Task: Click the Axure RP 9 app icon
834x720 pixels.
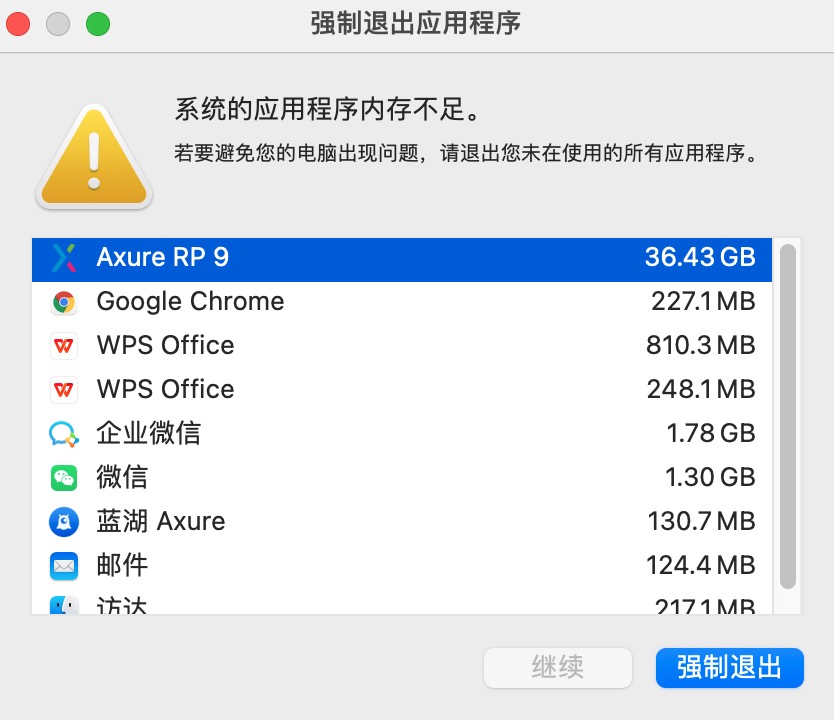Action: coord(64,258)
